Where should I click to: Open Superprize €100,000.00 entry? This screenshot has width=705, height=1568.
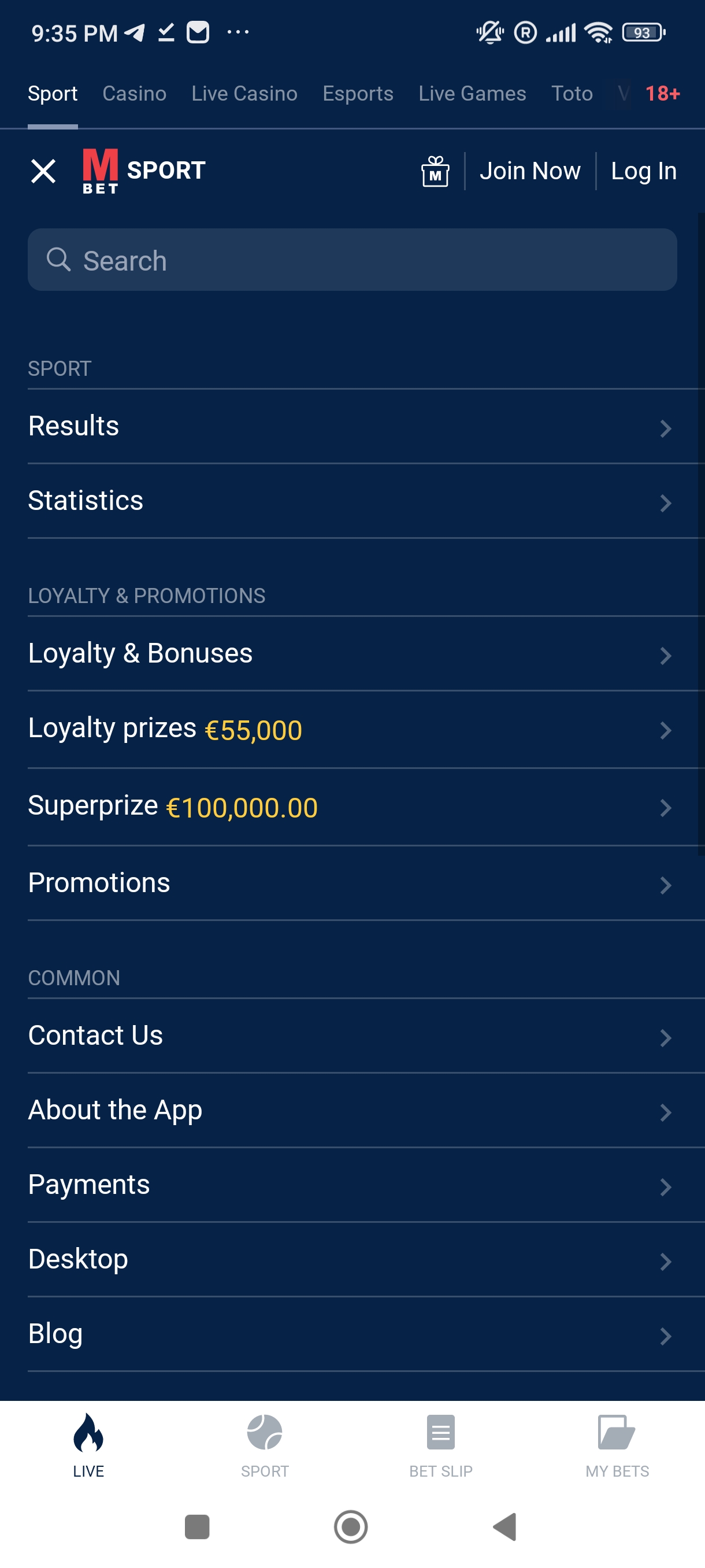tap(352, 807)
